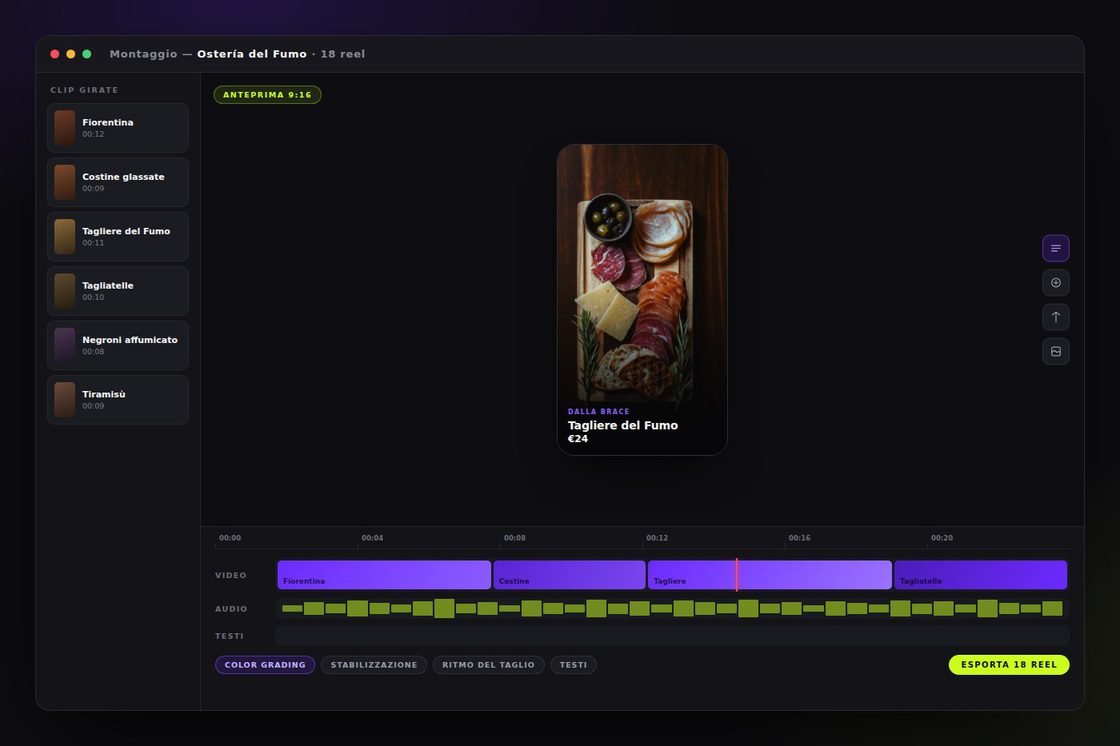Click the image frame icon button
1120x746 pixels.
point(1056,351)
